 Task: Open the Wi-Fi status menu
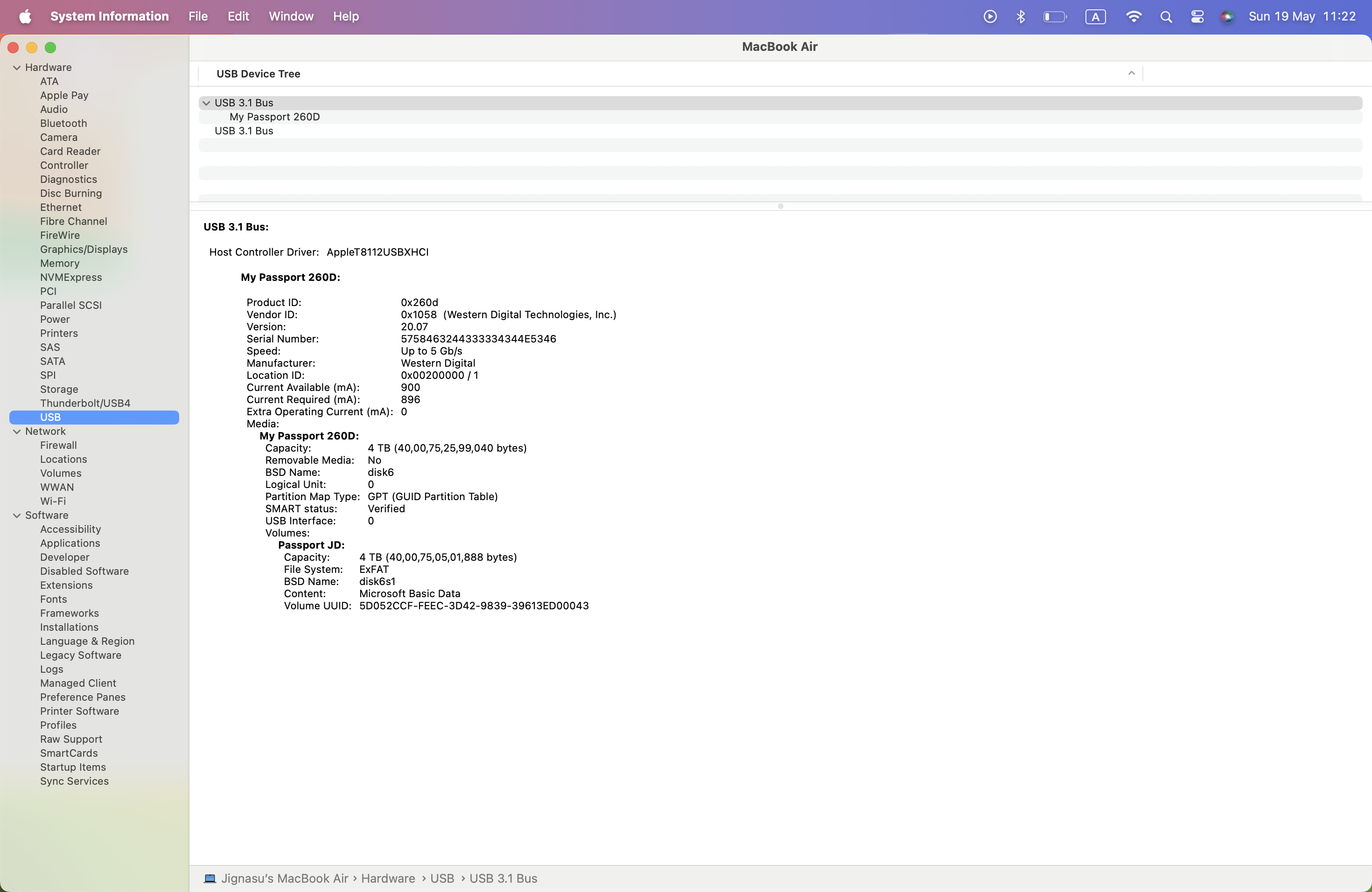coord(1134,16)
